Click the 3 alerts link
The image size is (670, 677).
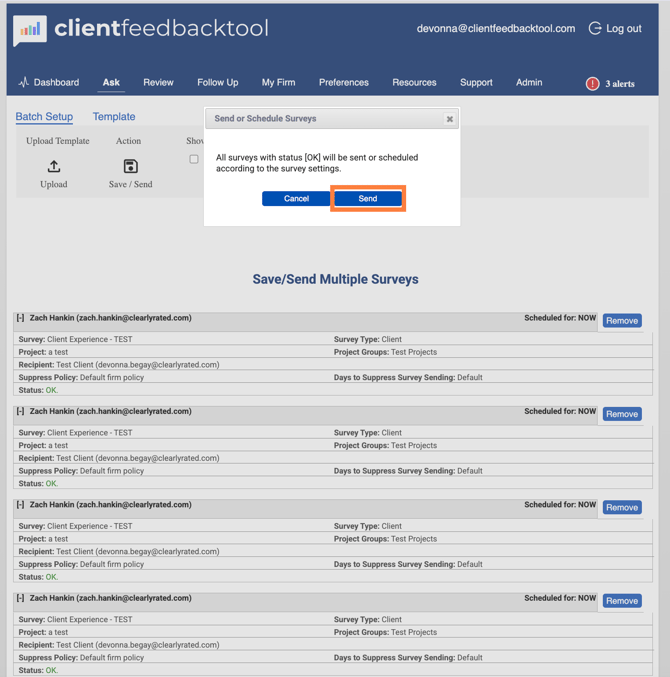(x=619, y=84)
